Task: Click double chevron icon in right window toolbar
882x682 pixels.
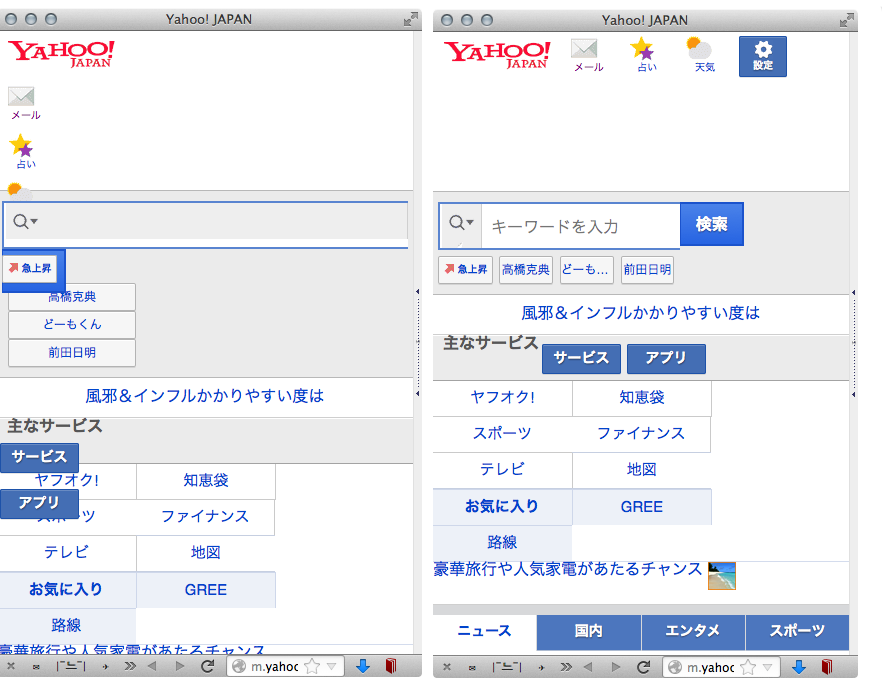Action: coord(566,667)
